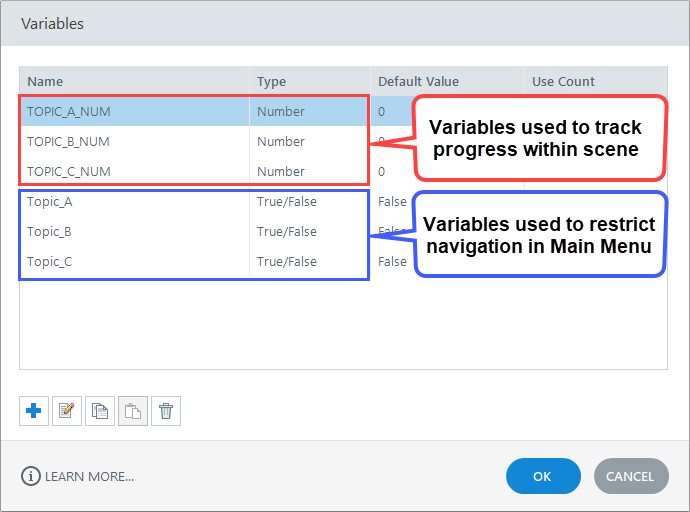Confirm with the OK button
The image size is (690, 512).
(x=543, y=476)
